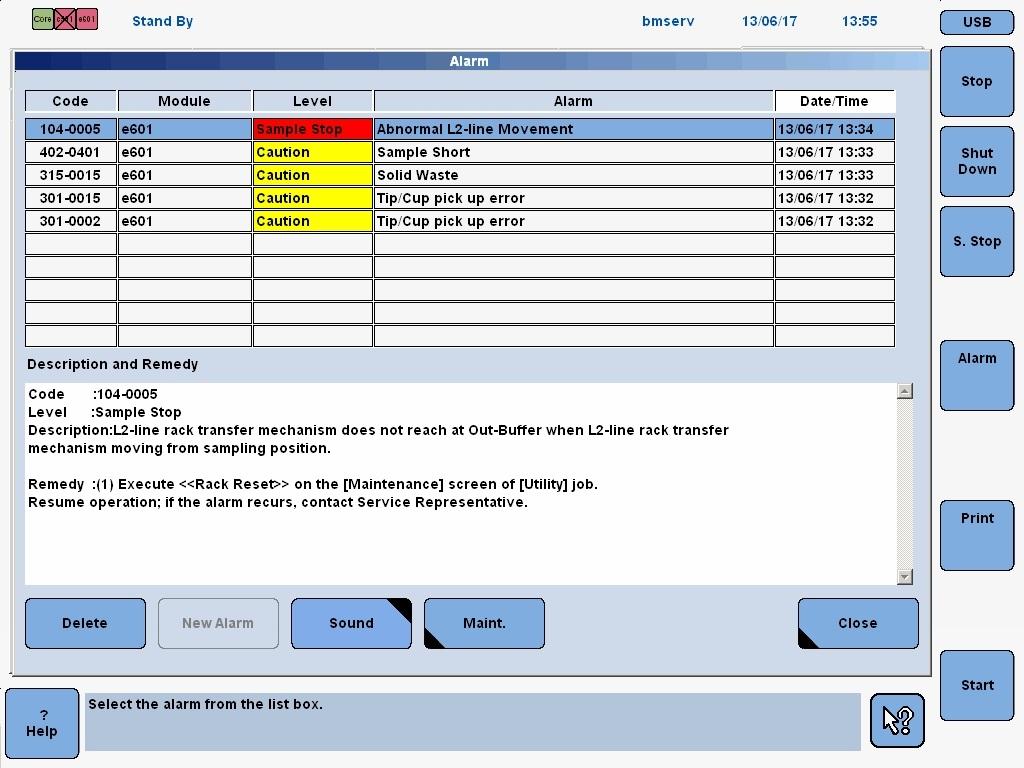Delete the selected alarm

pyautogui.click(x=85, y=623)
